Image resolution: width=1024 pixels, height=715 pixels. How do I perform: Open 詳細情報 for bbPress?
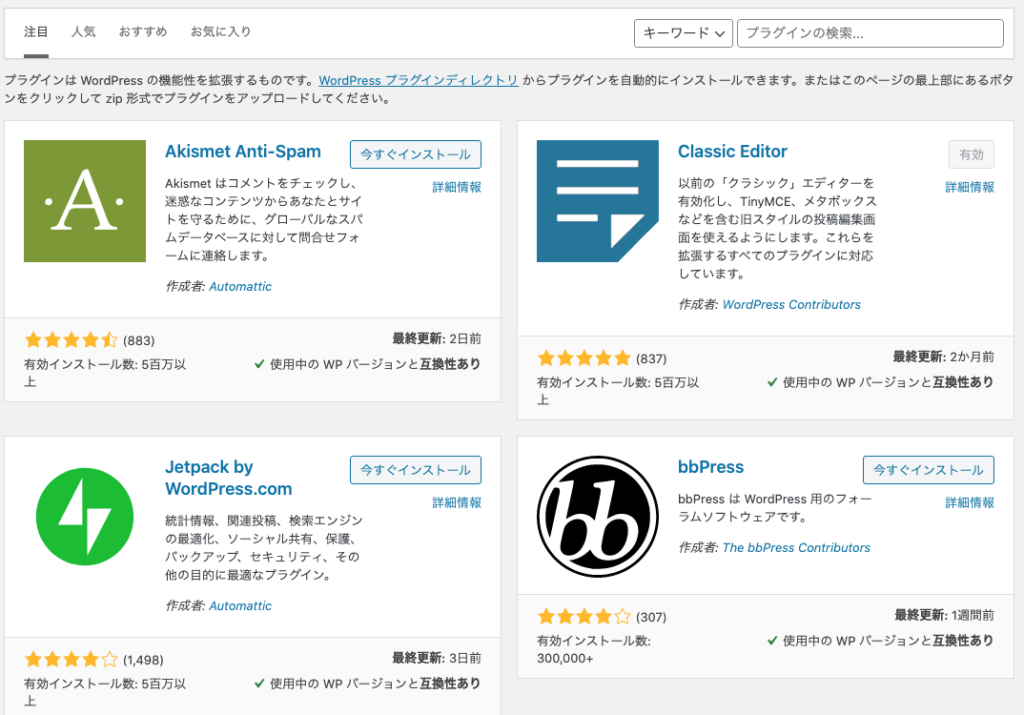click(x=970, y=503)
